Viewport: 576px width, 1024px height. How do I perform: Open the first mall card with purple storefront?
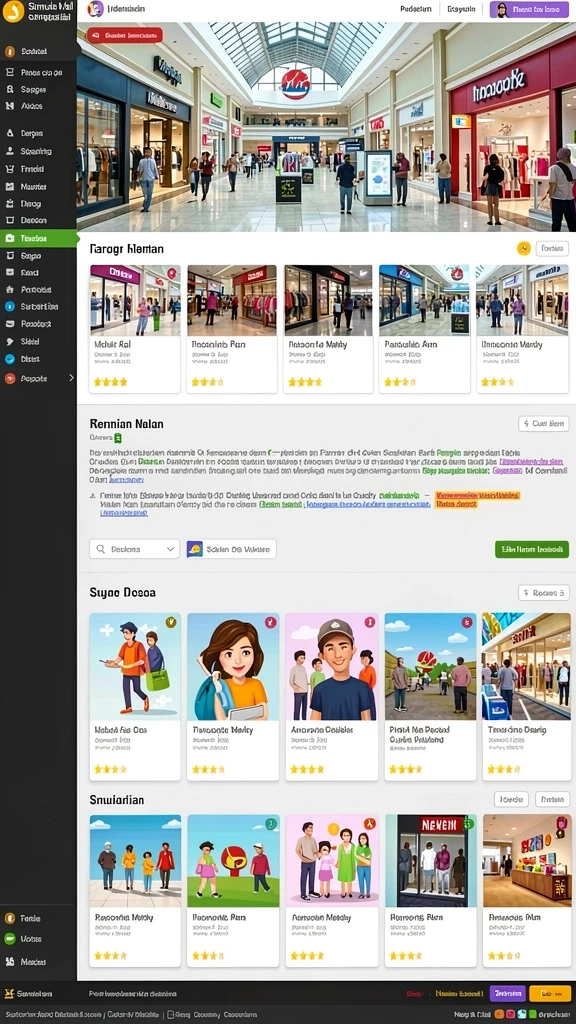coord(134,328)
